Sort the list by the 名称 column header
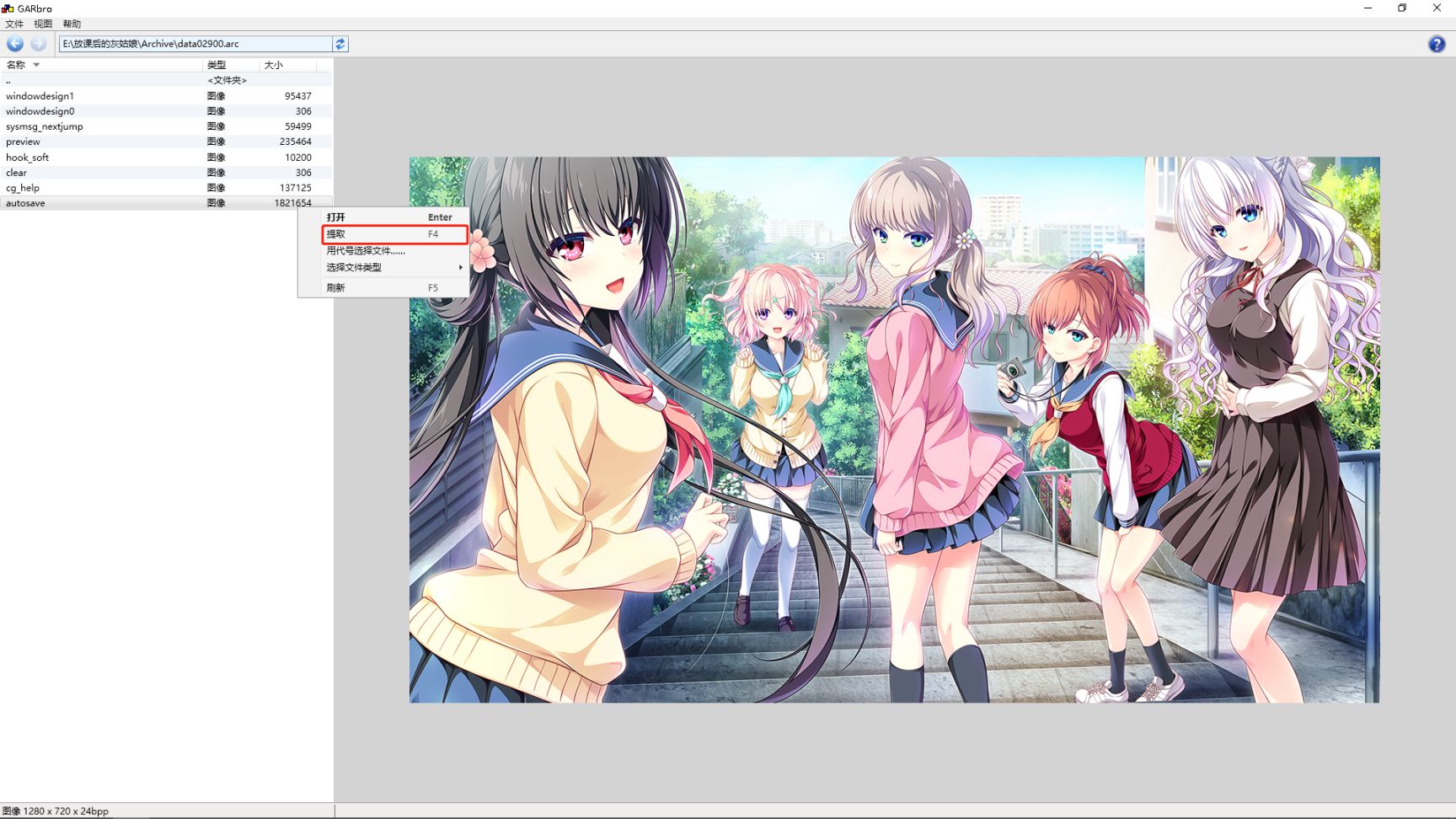 [101, 65]
